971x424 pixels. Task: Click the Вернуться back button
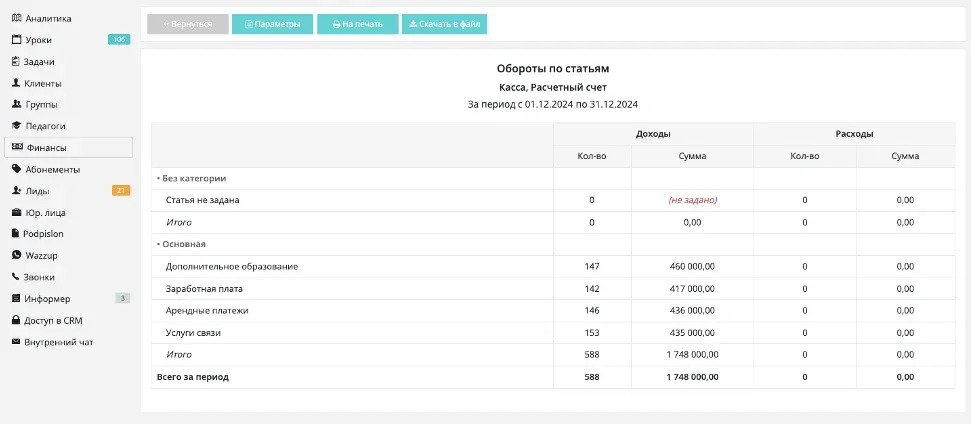[x=188, y=24]
